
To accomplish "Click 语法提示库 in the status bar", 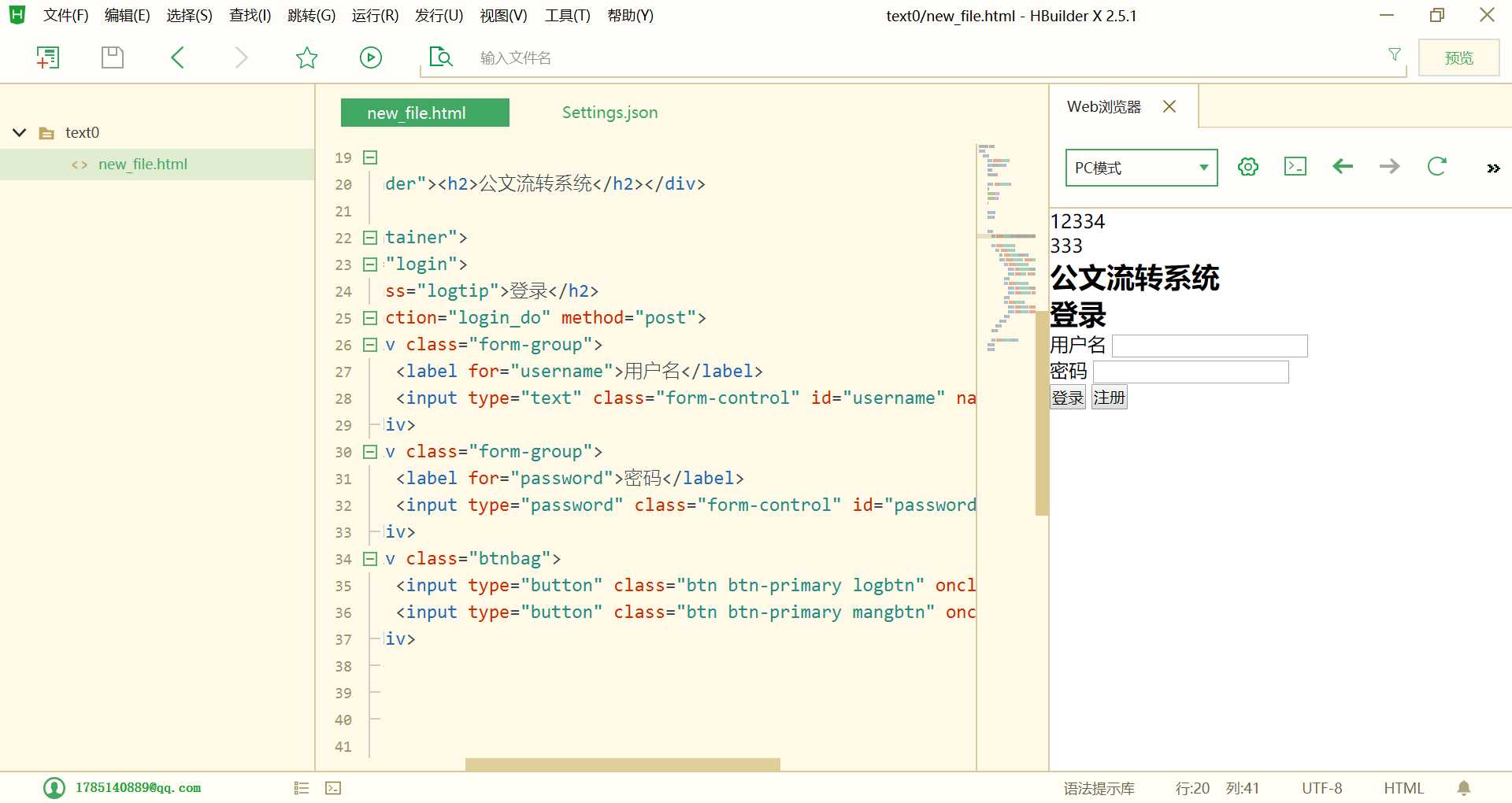I will point(1099,788).
